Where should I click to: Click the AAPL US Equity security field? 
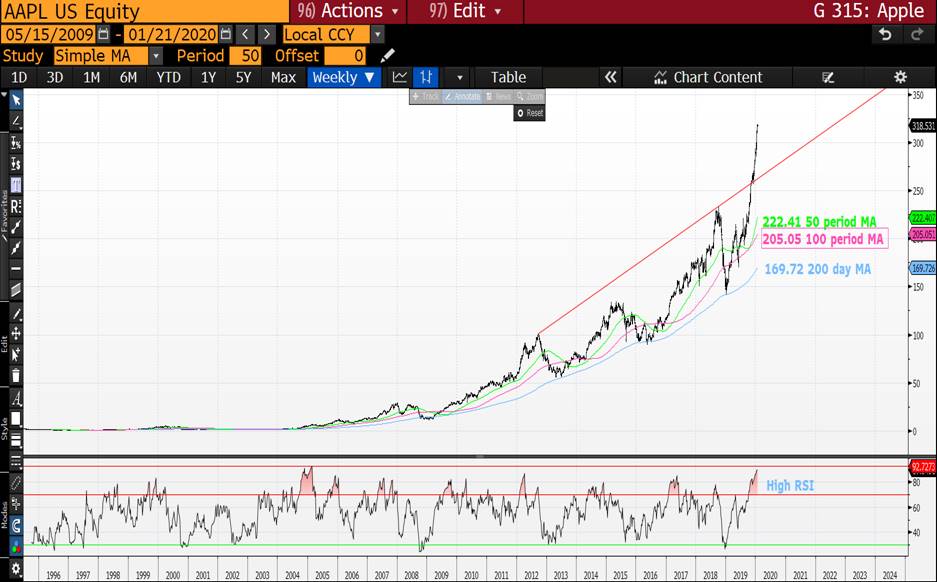[145, 11]
